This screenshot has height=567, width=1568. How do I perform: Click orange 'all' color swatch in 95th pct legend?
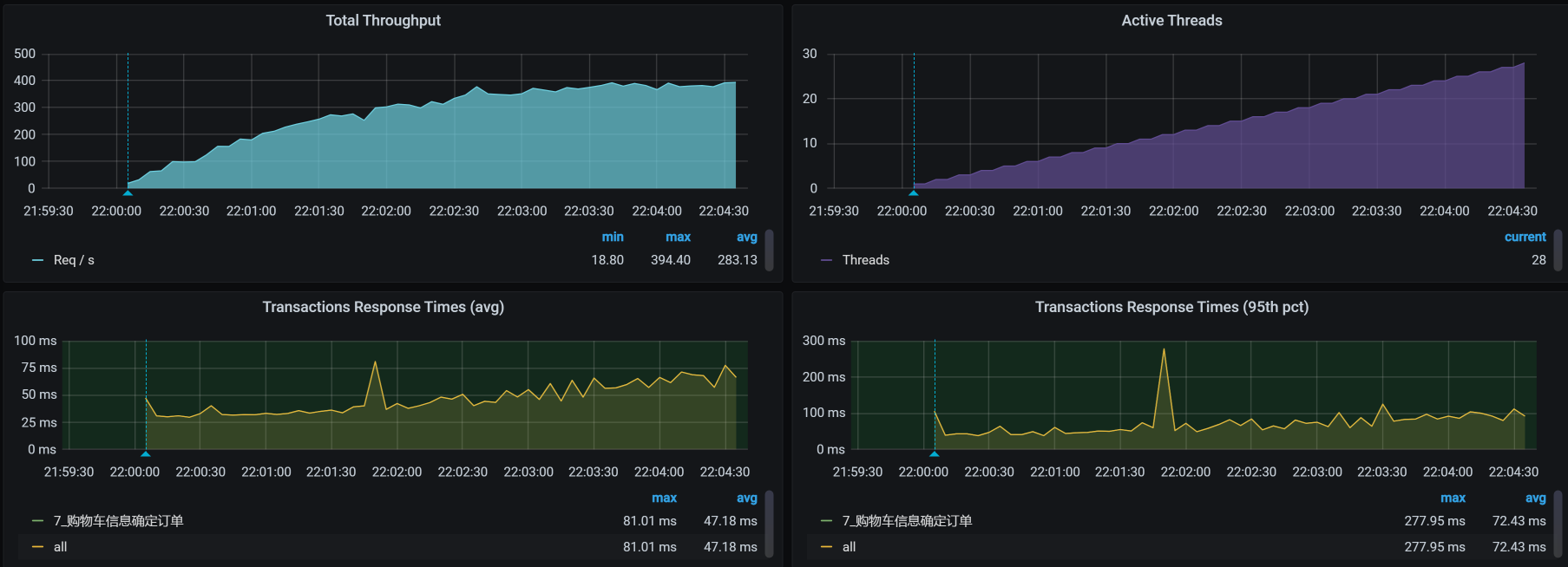[826, 547]
